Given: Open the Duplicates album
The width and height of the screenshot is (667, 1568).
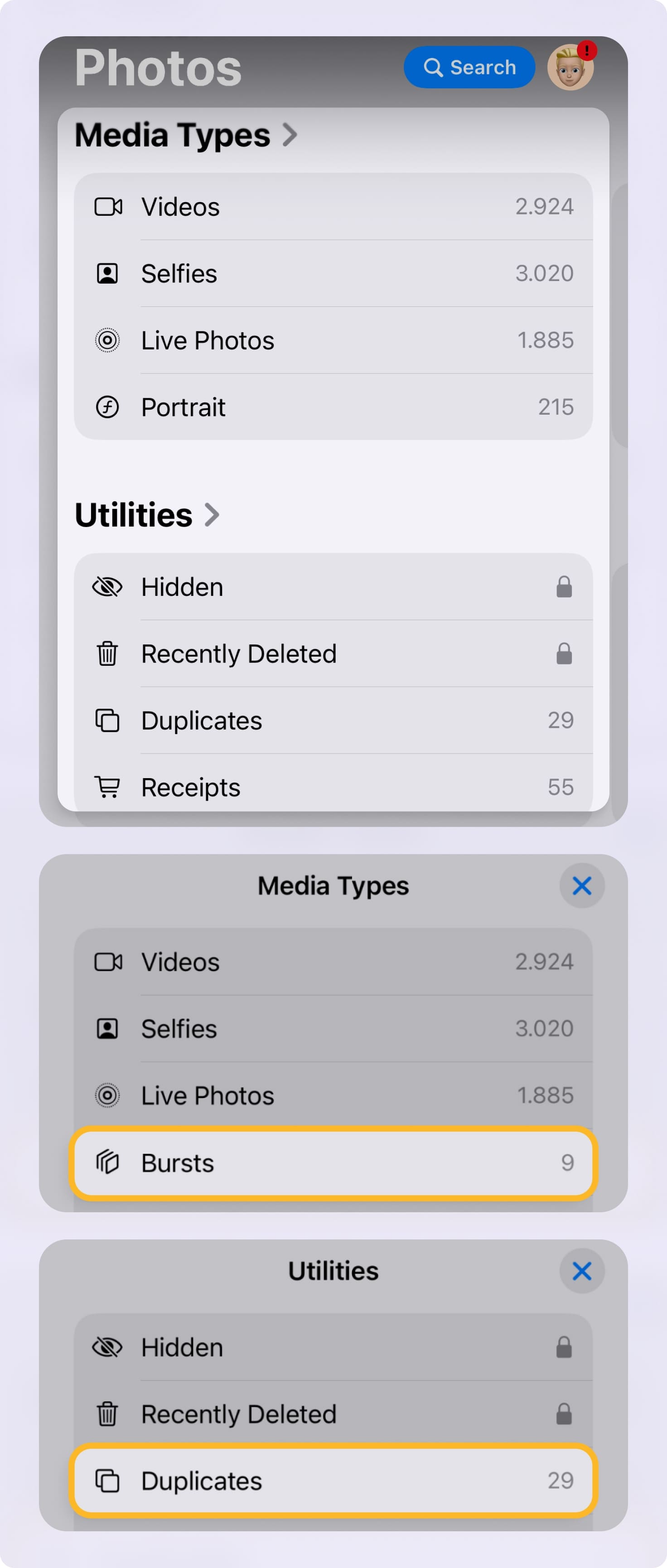Looking at the screenshot, I should pos(332,1481).
